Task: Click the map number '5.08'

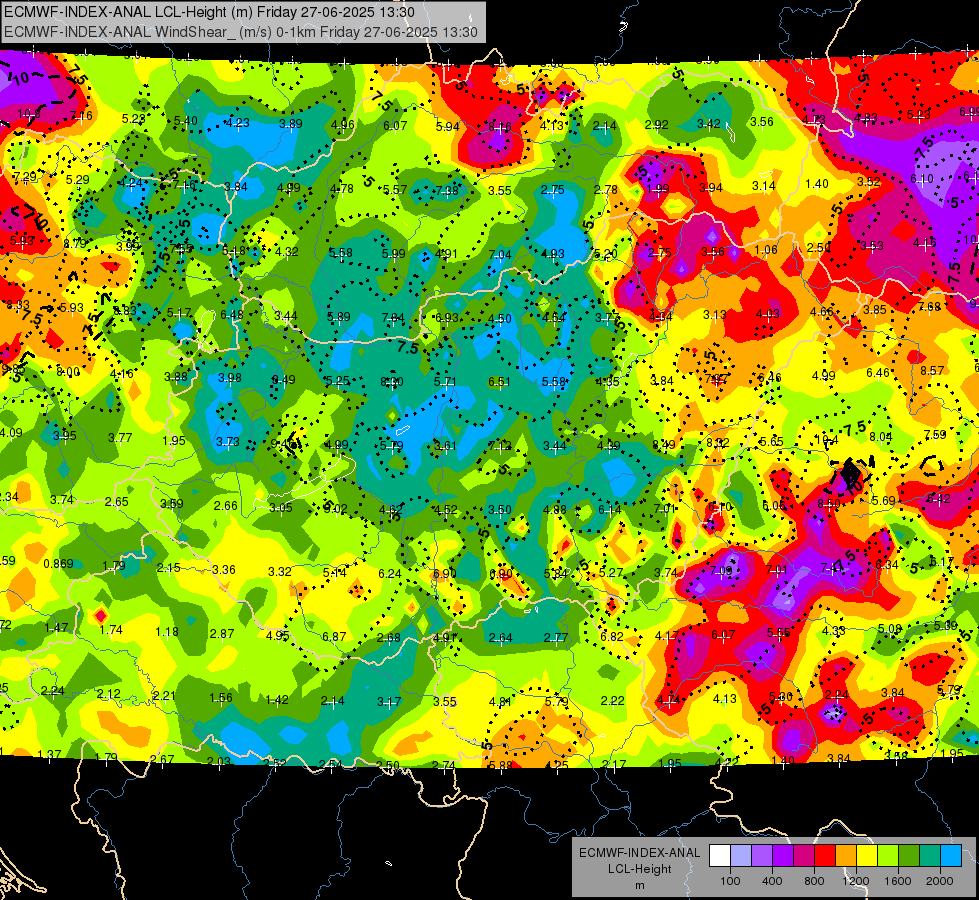Action: click(x=890, y=628)
